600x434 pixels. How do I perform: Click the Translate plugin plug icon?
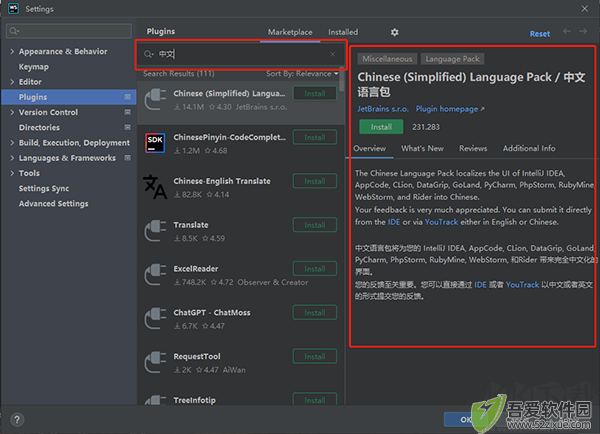[155, 231]
